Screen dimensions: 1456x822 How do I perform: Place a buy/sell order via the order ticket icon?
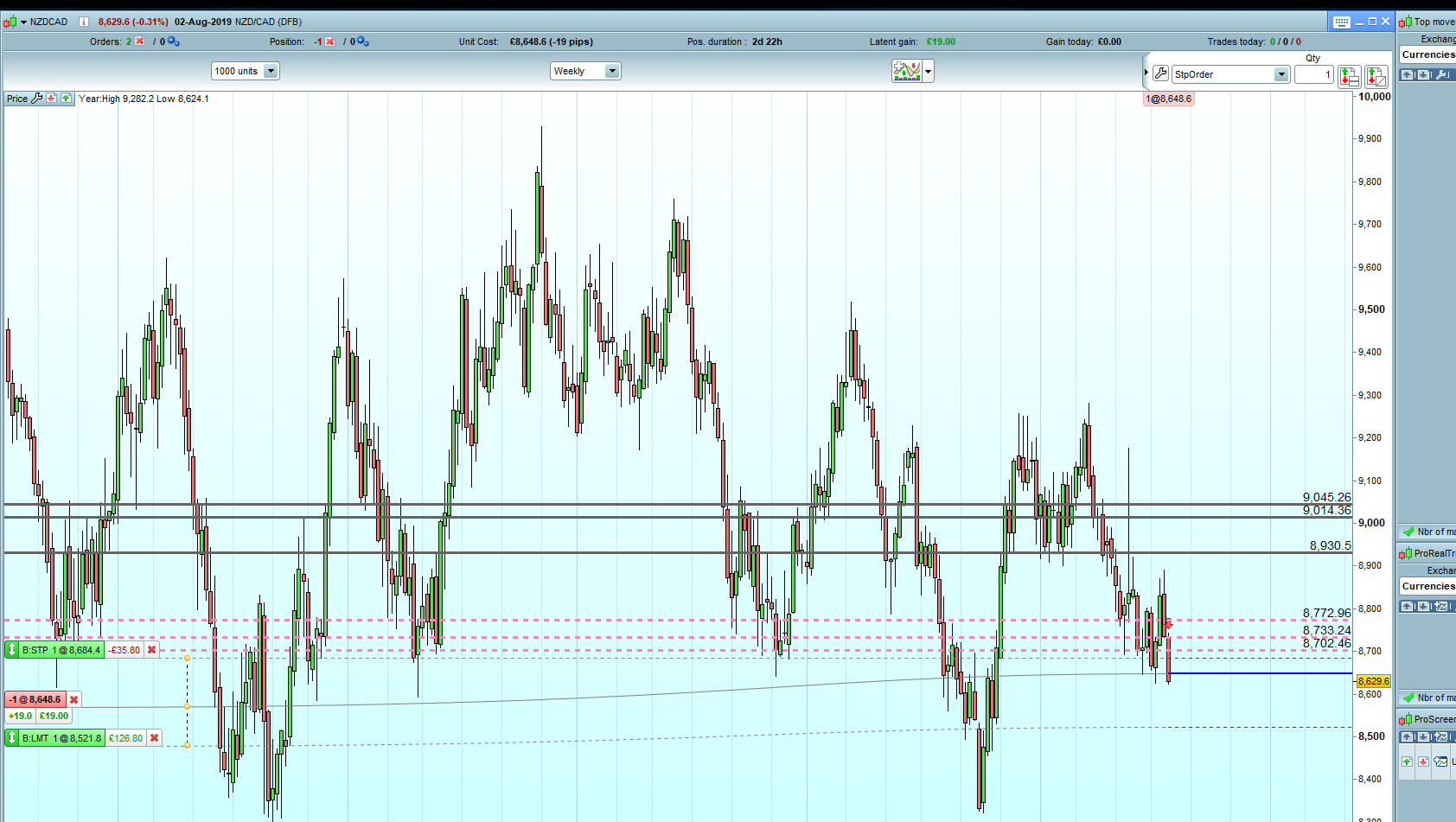[x=1349, y=76]
